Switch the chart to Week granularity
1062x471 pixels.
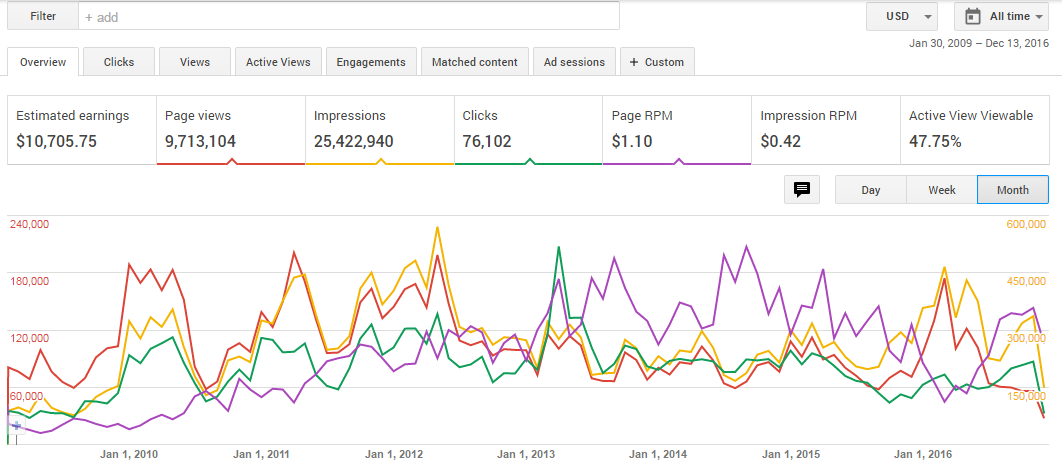941,190
